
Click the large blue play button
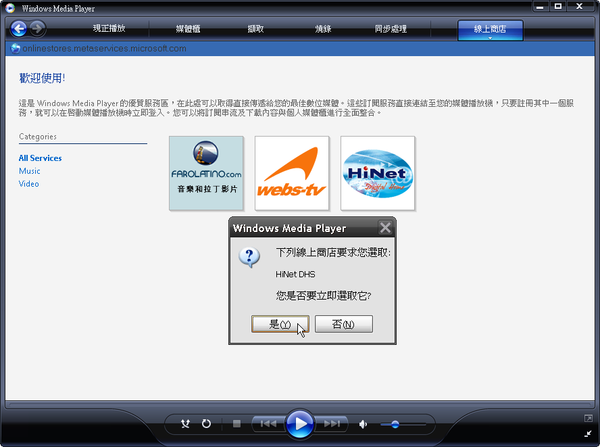click(300, 424)
